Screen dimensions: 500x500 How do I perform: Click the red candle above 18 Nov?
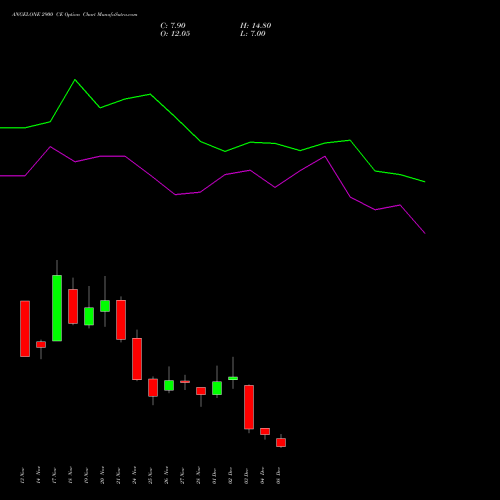click(73, 306)
